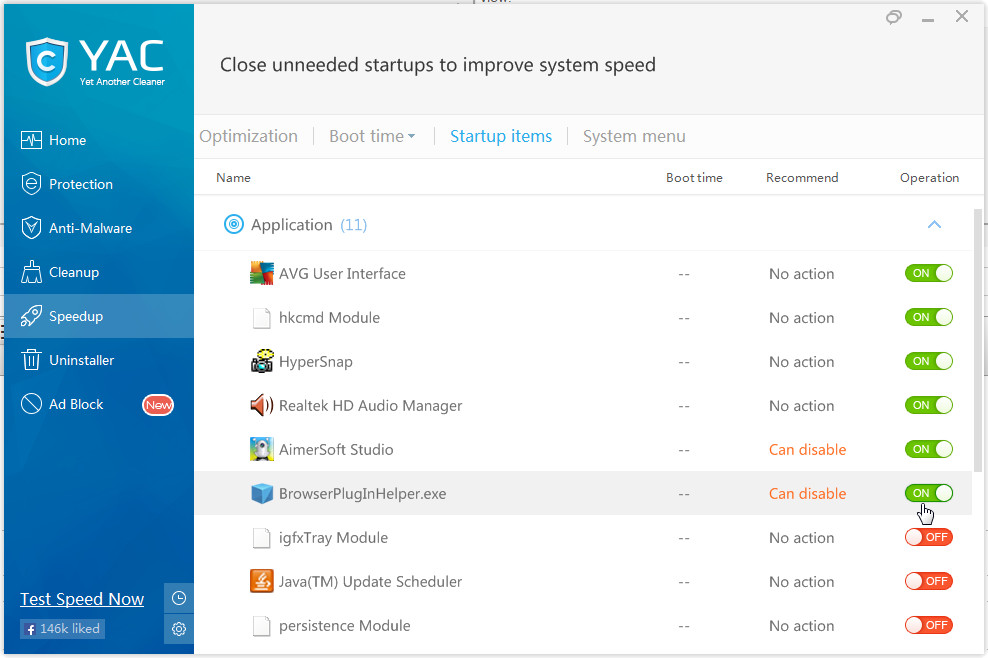Open Cleanup broom icon
Image resolution: width=988 pixels, height=658 pixels.
tap(31, 272)
